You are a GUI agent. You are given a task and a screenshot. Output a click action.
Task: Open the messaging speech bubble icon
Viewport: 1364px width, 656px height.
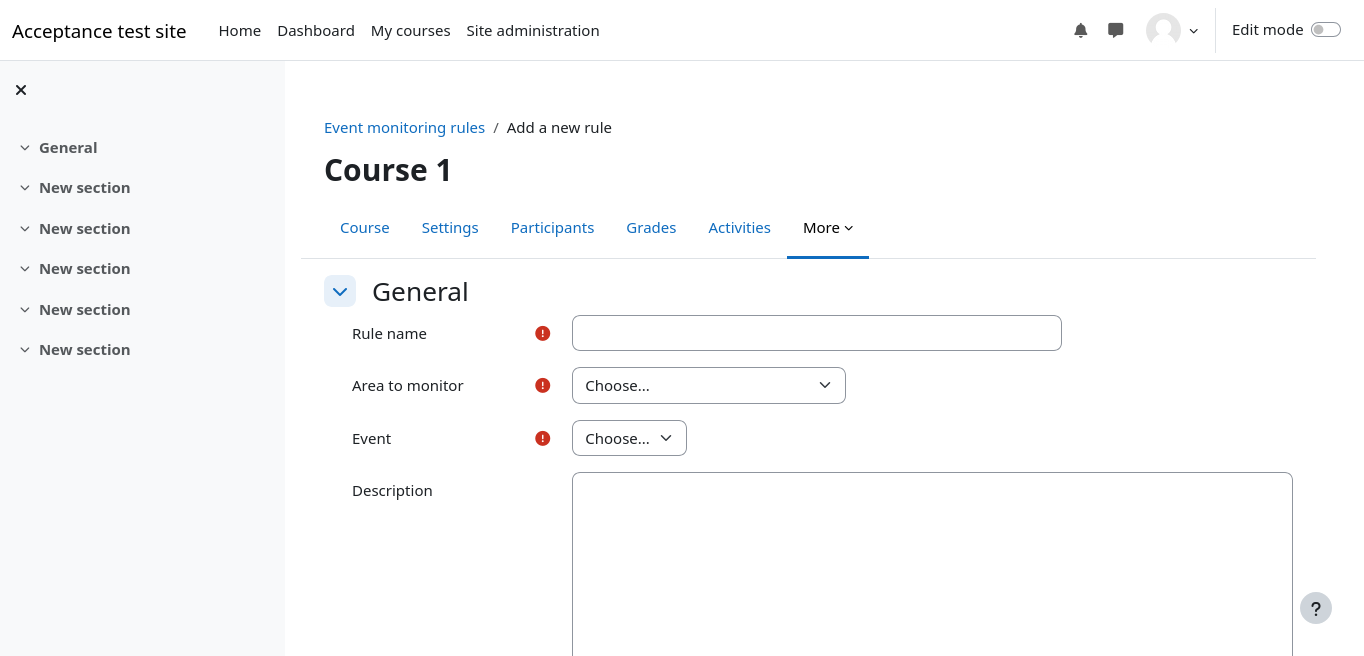pos(1116,30)
